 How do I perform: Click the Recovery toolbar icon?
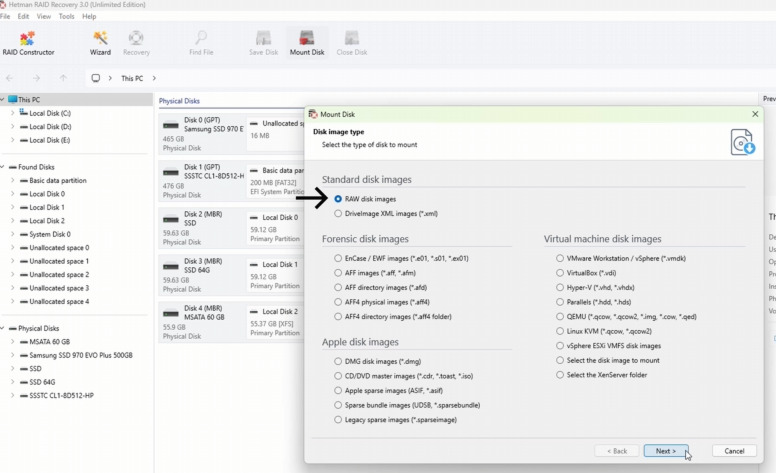coord(136,43)
